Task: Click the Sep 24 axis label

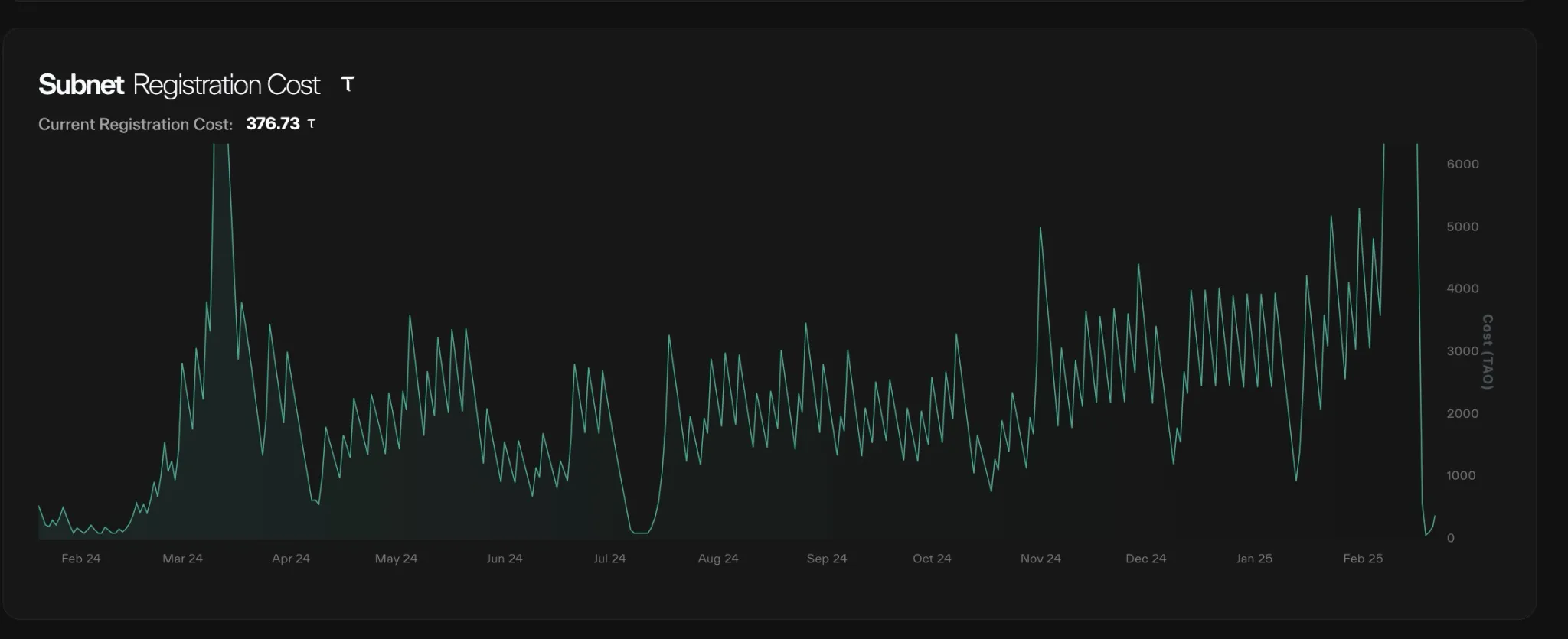Action: [827, 559]
